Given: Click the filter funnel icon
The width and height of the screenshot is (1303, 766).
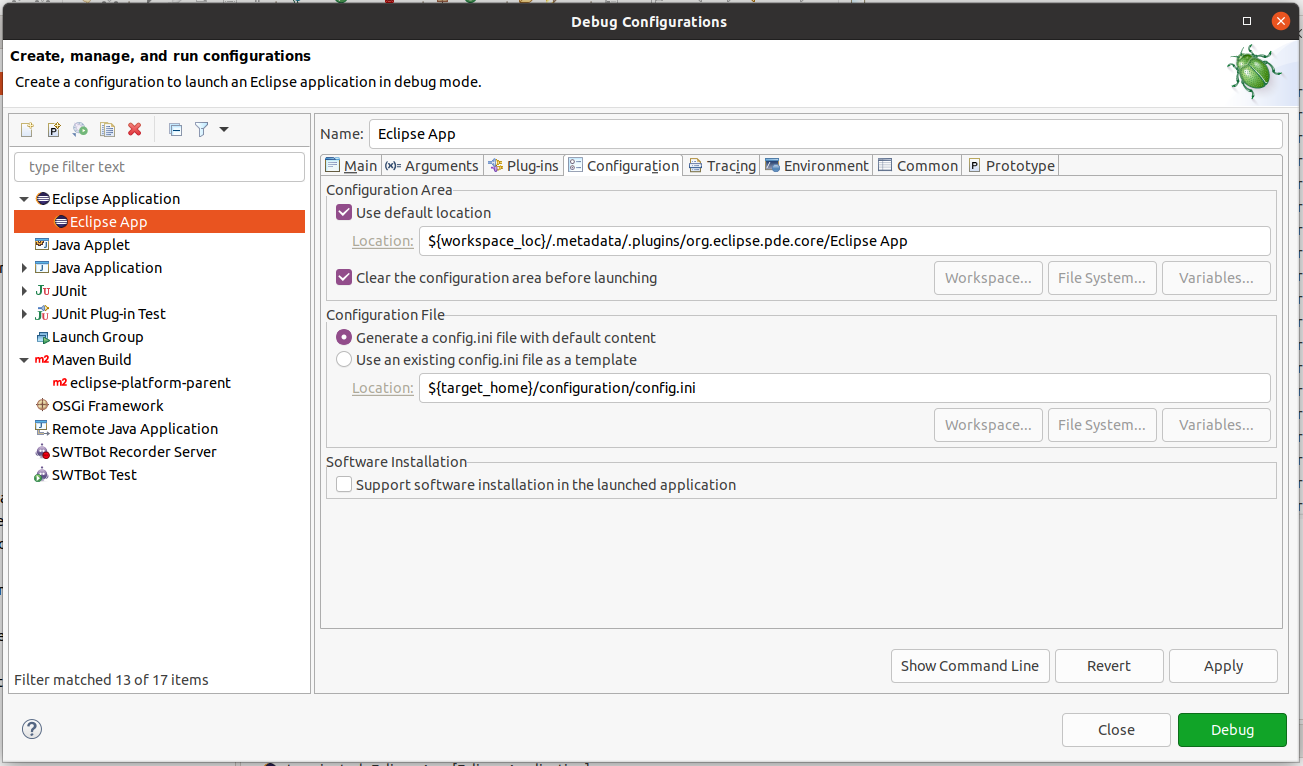Looking at the screenshot, I should coord(201,129).
